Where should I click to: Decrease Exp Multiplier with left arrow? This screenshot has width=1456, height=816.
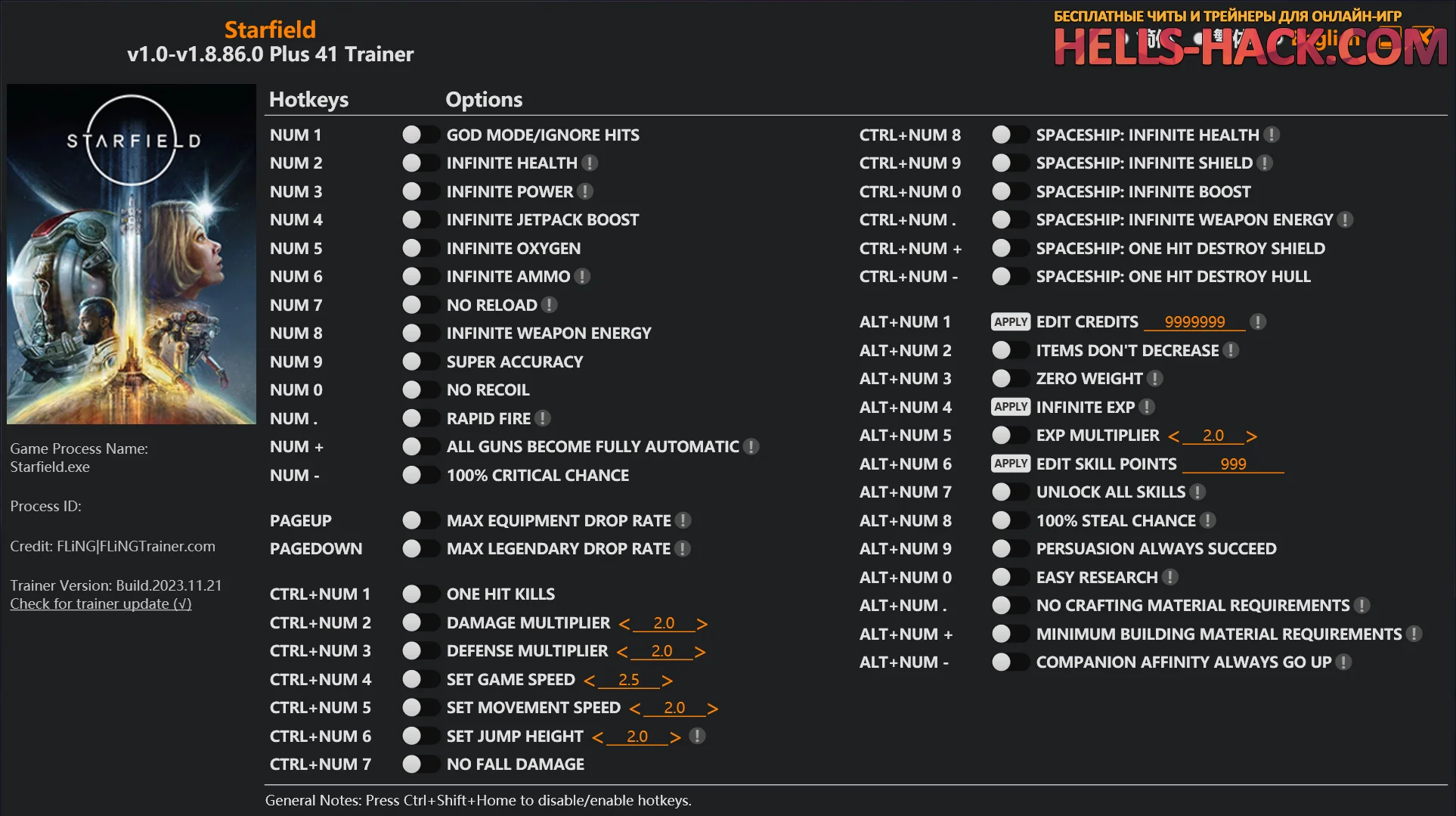click(x=1174, y=436)
